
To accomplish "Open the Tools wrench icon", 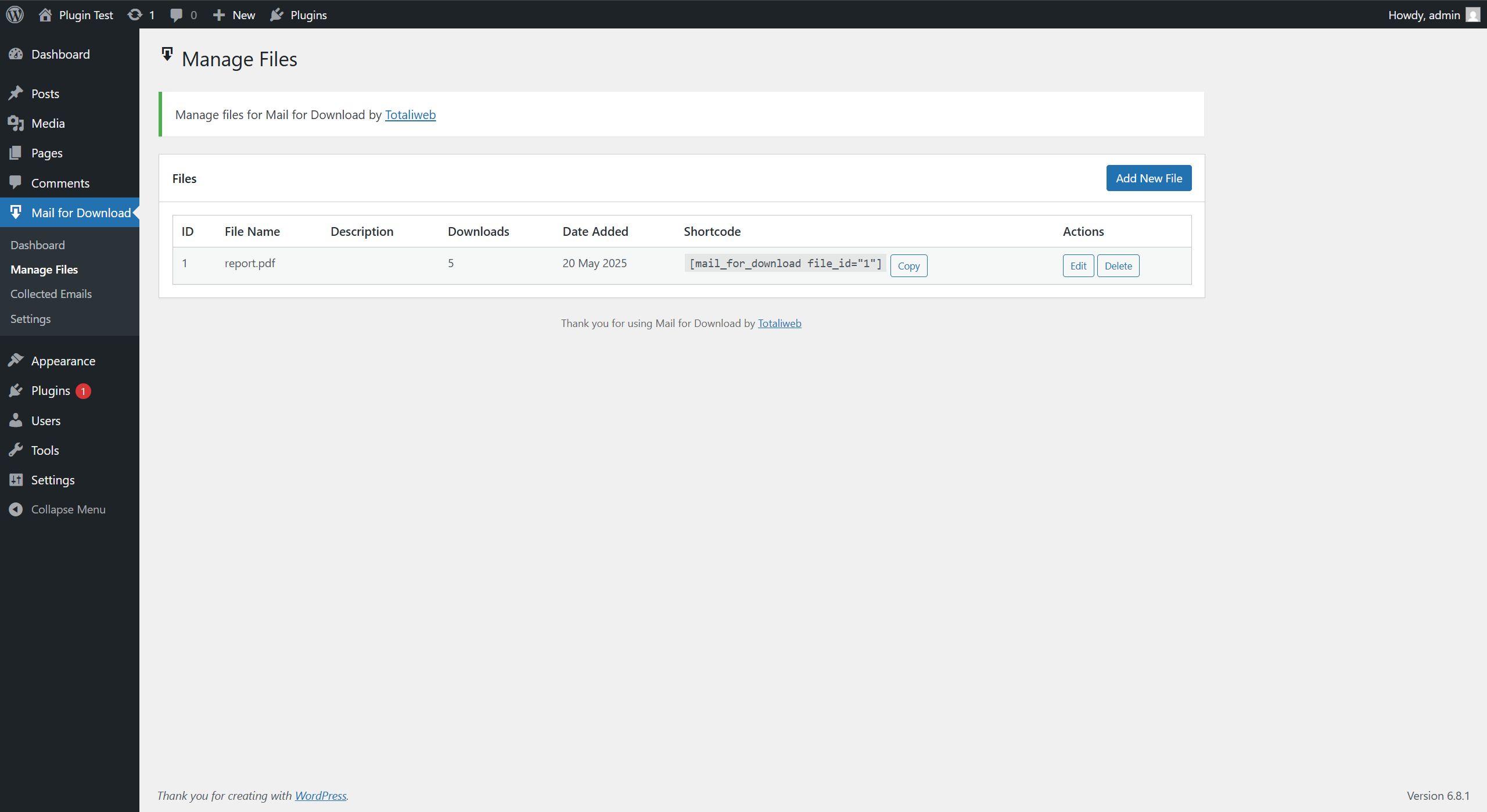I will (16, 450).
